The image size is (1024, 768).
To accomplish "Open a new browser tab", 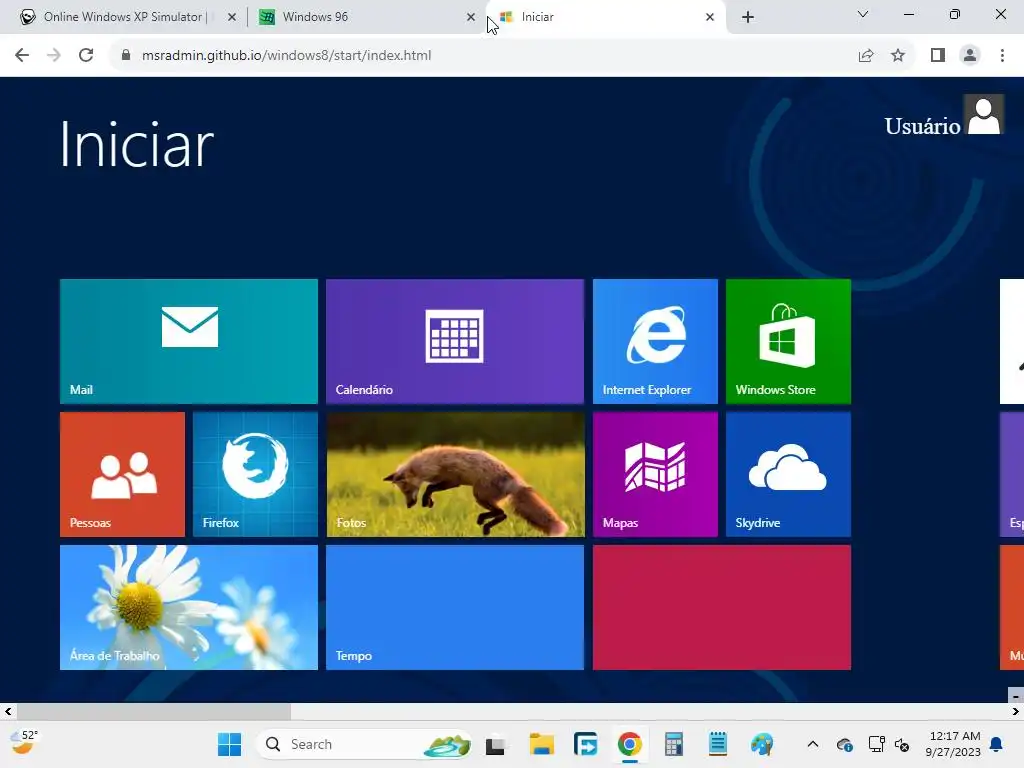I will 748,17.
